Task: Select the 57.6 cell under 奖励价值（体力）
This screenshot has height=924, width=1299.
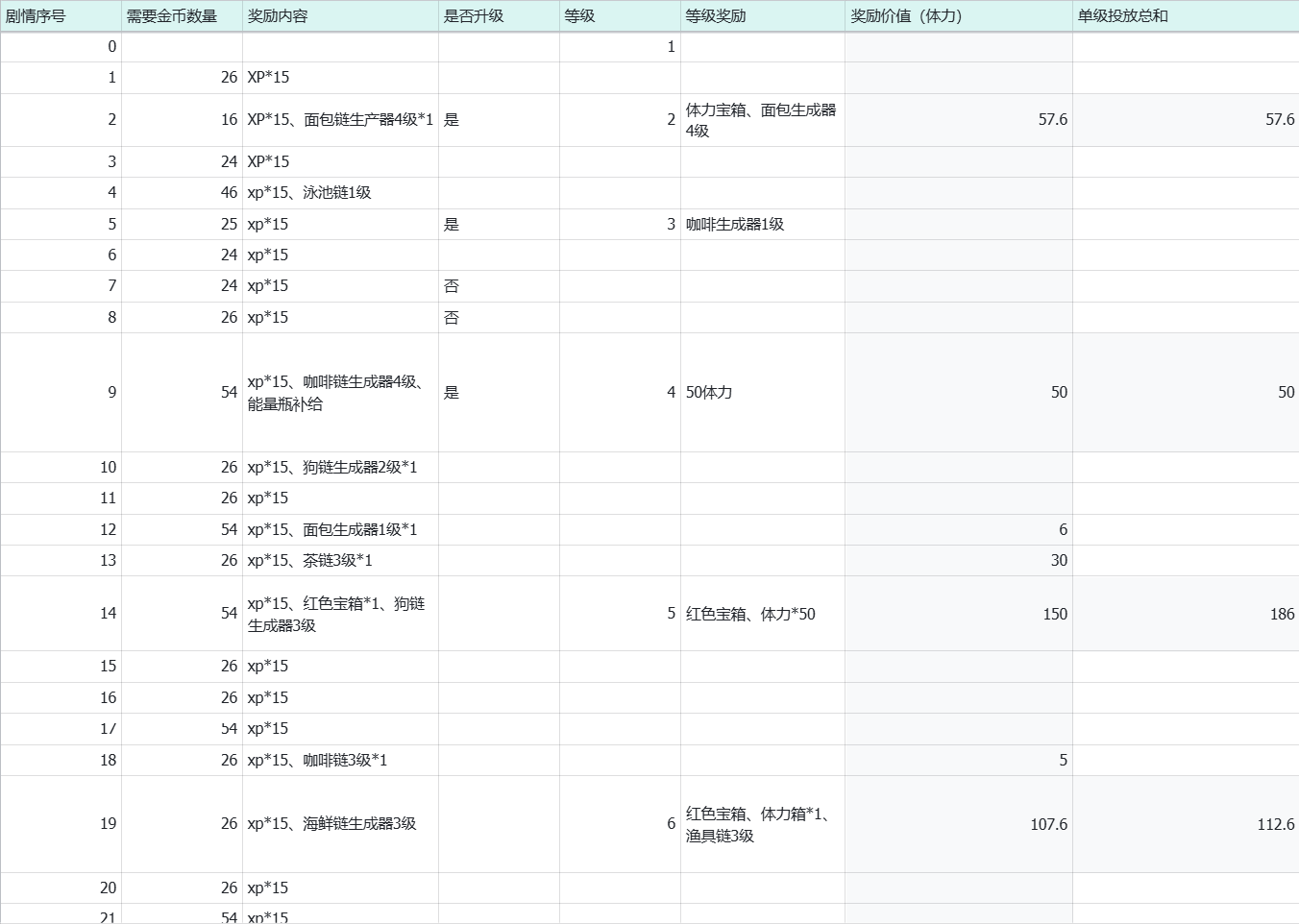Action: 959,120
